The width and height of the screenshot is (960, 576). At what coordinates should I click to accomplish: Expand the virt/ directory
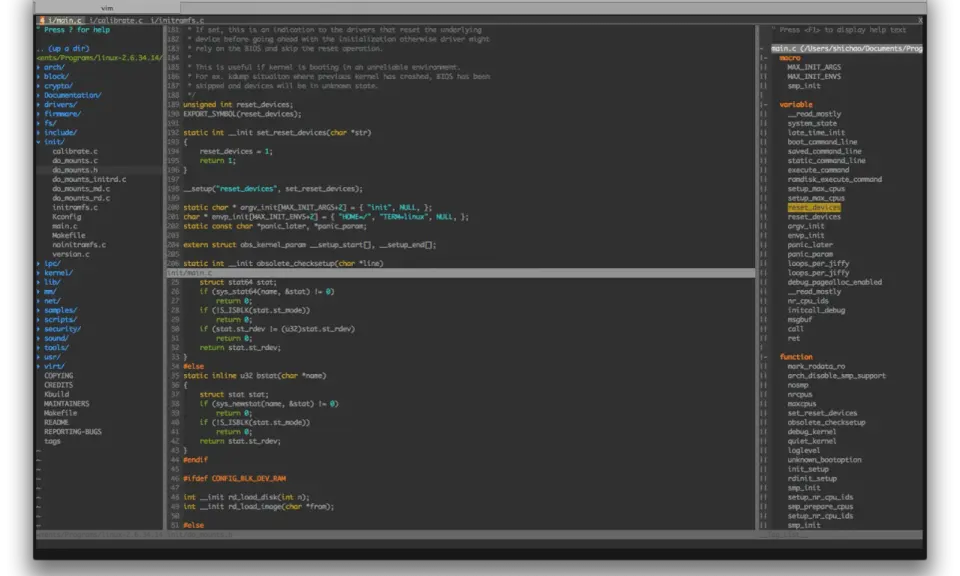(x=54, y=366)
